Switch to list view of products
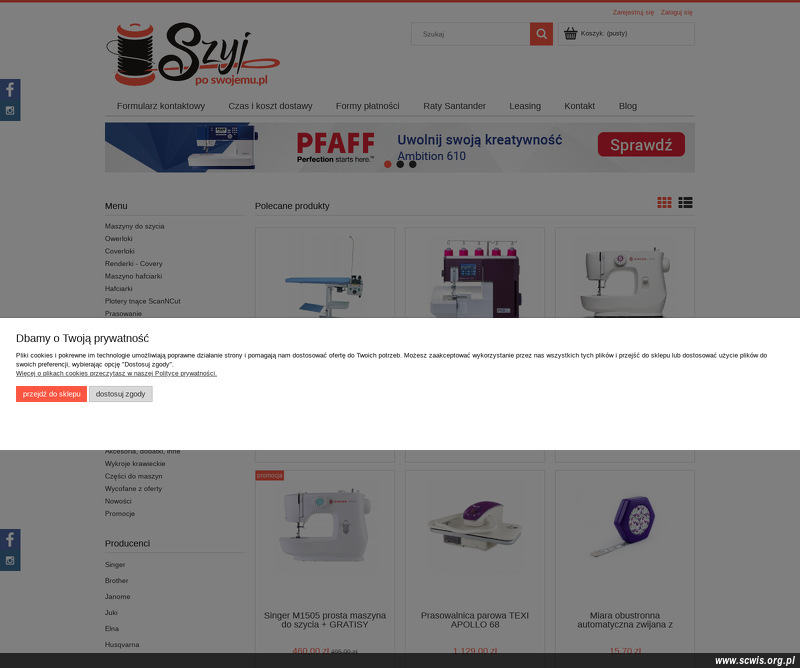800x668 pixels. point(685,203)
